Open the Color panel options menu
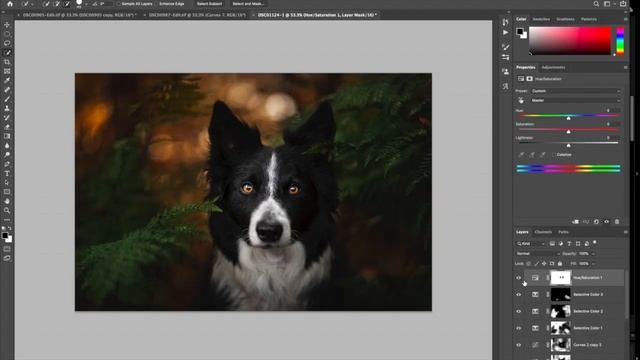The height and width of the screenshot is (360, 640). (x=625, y=19)
